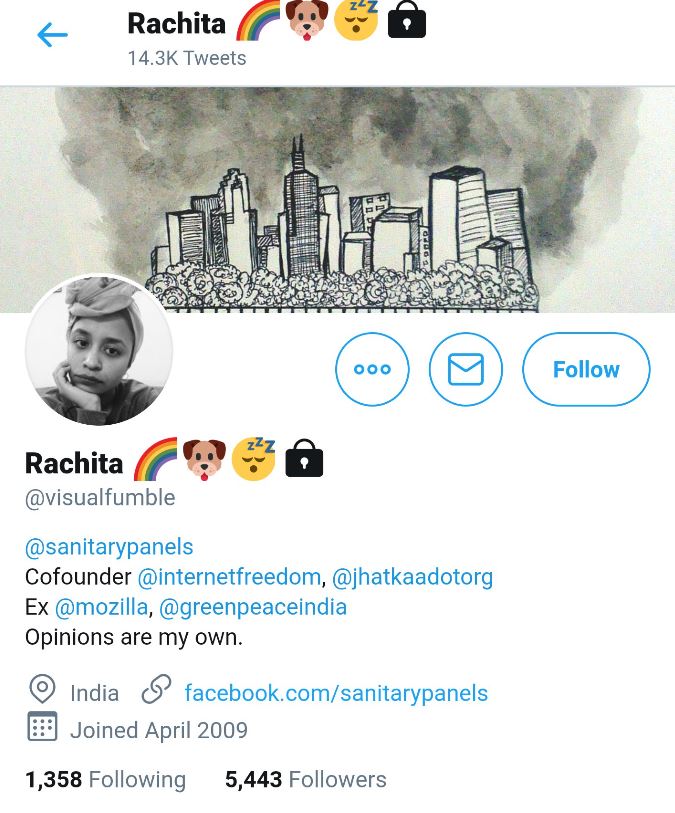
Task: Open the @sanitarypanels mention
Action: tap(109, 547)
